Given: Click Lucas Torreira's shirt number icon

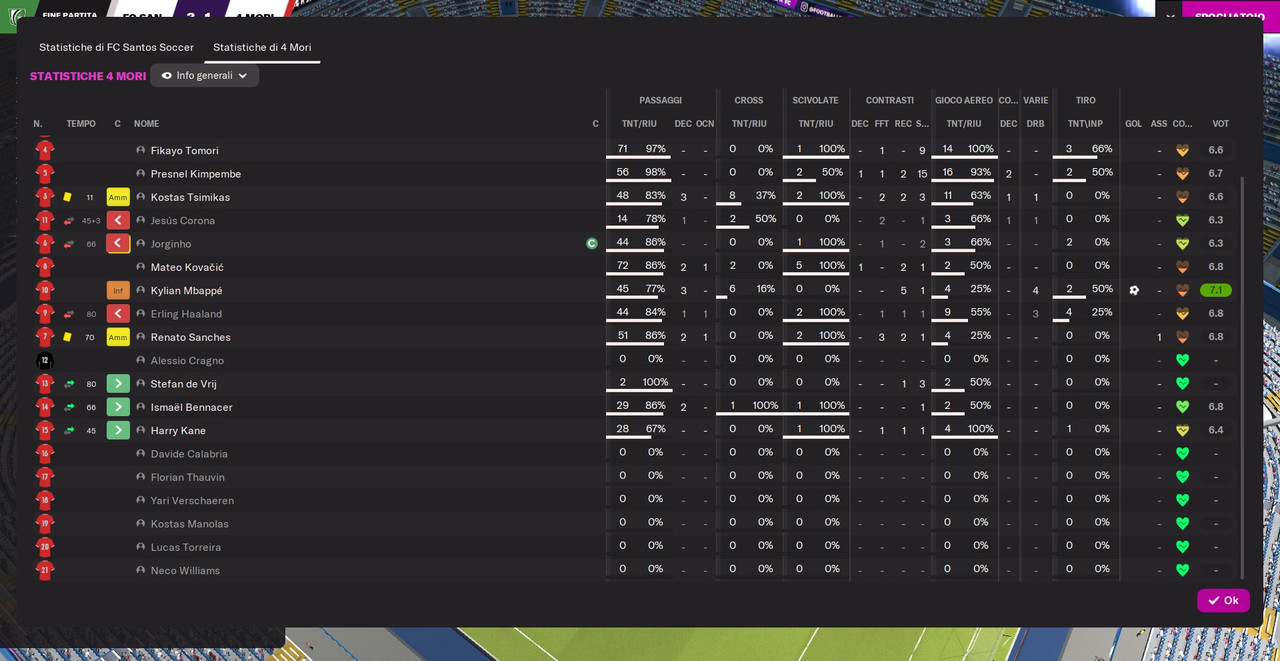Looking at the screenshot, I should 44,547.
